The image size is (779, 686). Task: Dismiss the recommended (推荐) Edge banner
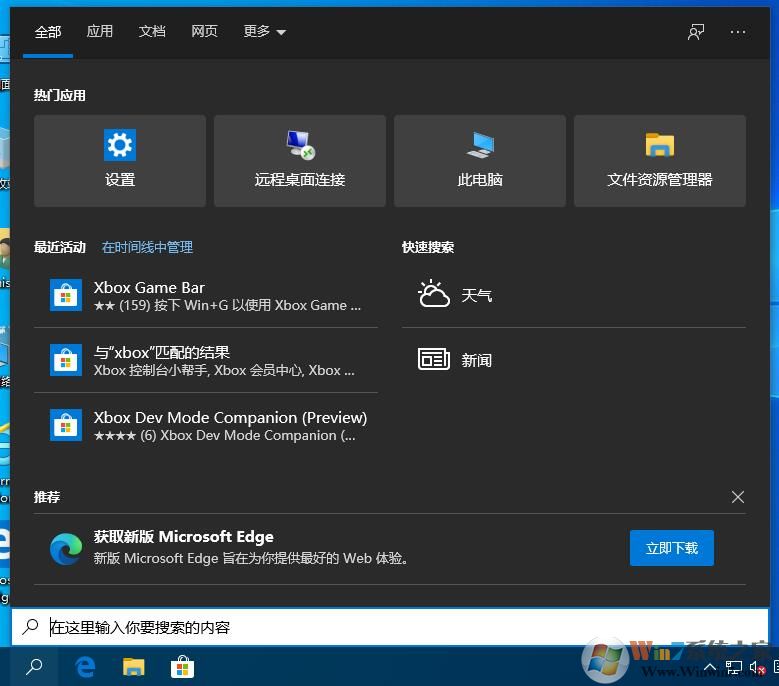(x=738, y=497)
